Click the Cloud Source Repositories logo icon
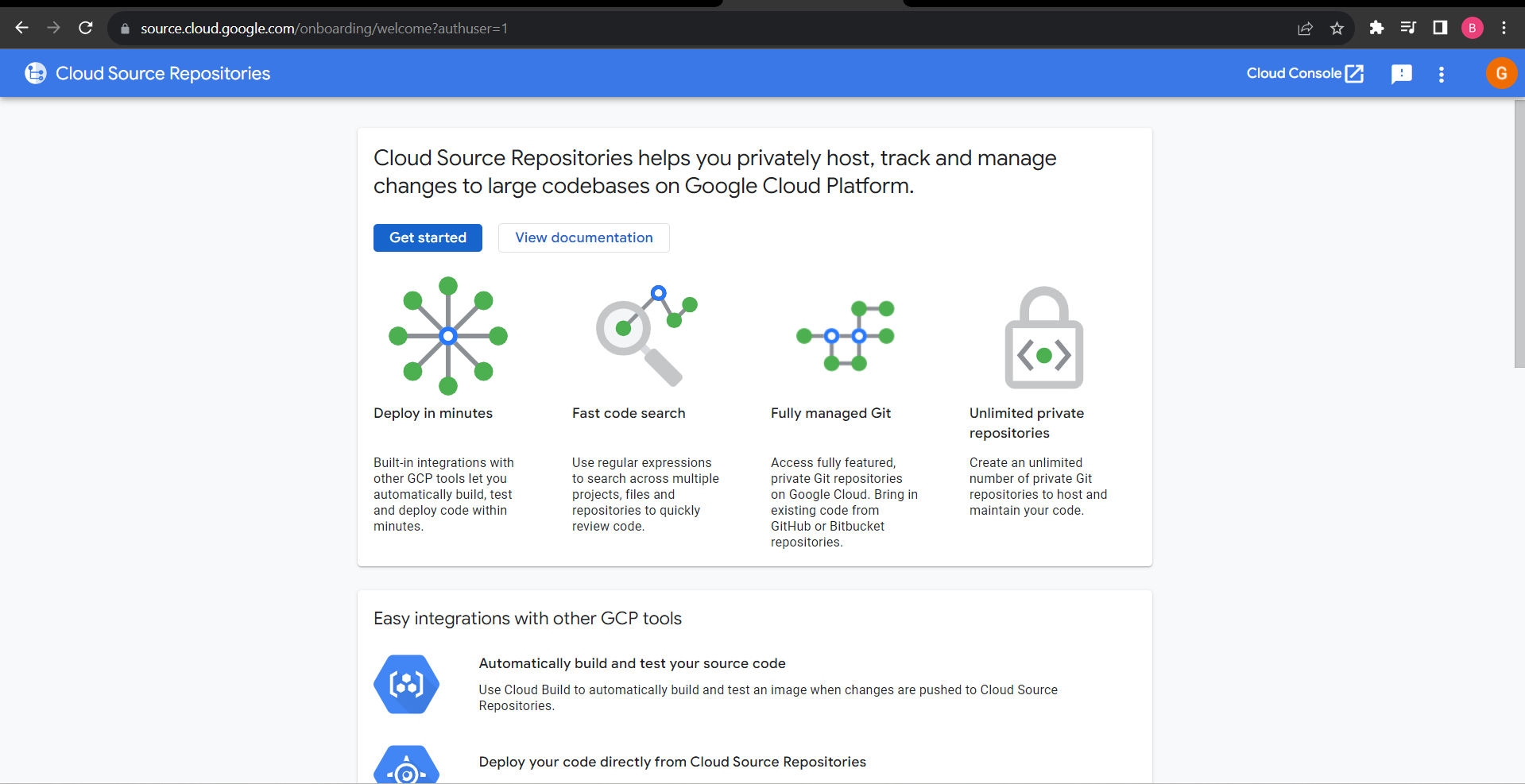This screenshot has width=1525, height=784. point(36,73)
